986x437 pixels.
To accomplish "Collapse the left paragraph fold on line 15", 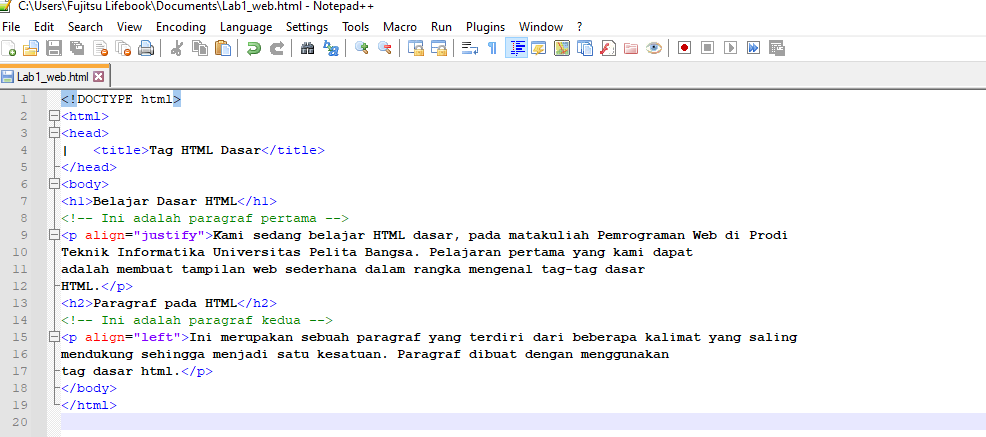I will [53, 337].
